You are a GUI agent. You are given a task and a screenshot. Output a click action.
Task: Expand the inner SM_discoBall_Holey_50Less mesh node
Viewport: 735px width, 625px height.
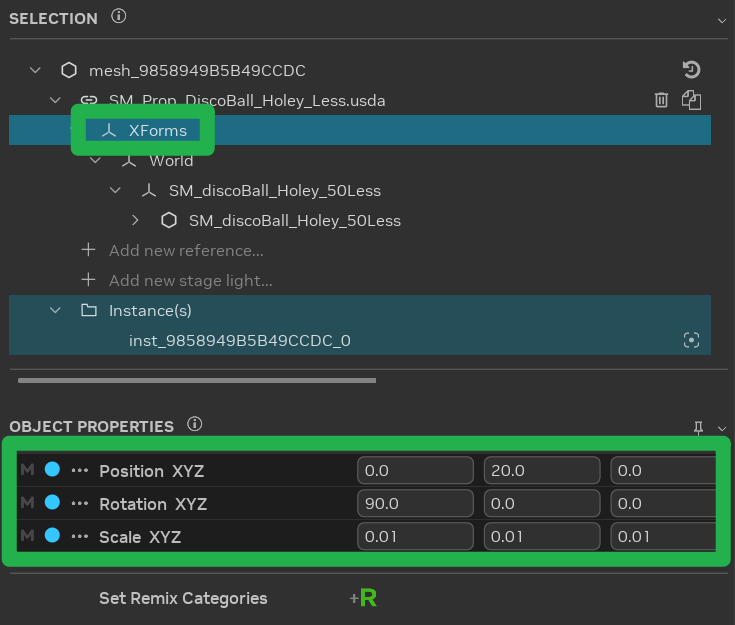pyautogui.click(x=136, y=221)
